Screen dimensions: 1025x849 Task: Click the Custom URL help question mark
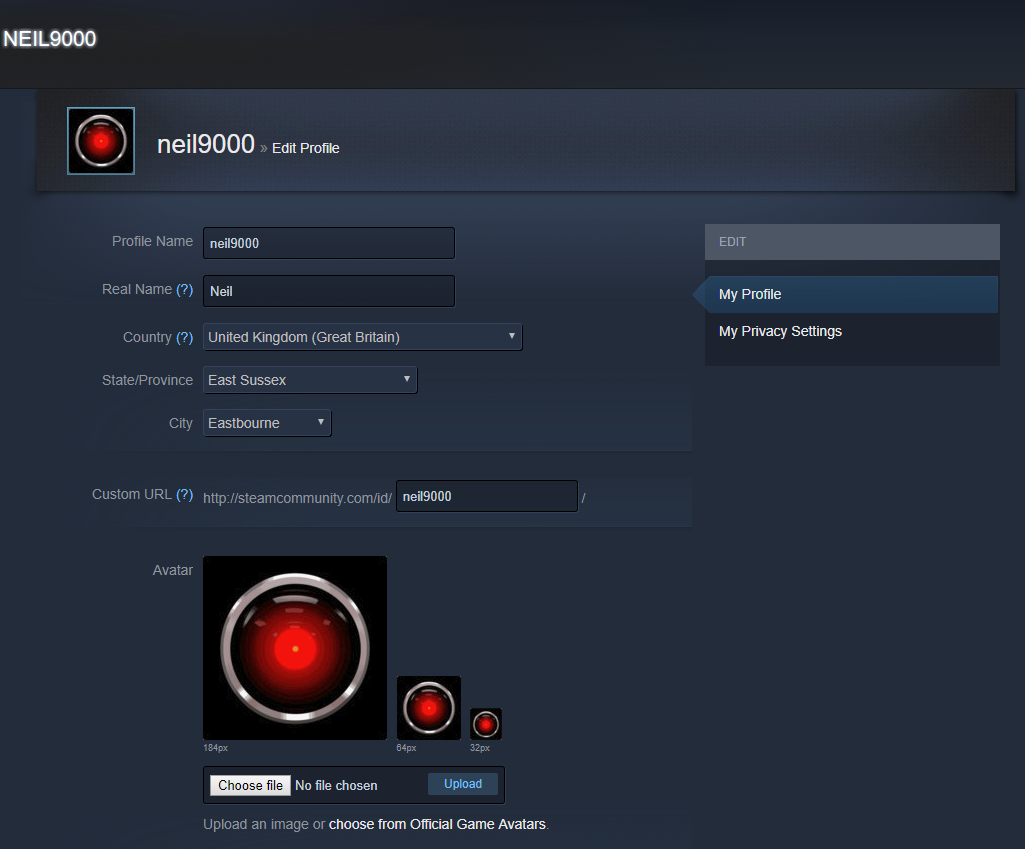point(184,494)
